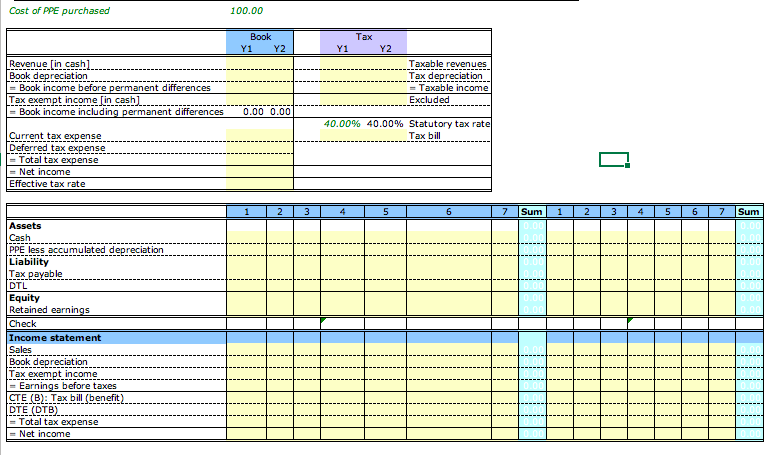Select the 'Cost of PPE purchased' label cell
Screen dimensions: 778x455
(59, 10)
